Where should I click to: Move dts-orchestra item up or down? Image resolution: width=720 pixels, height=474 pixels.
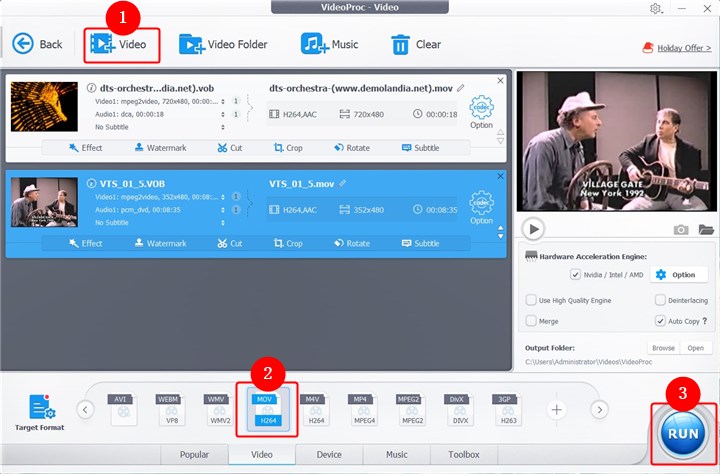click(x=501, y=136)
